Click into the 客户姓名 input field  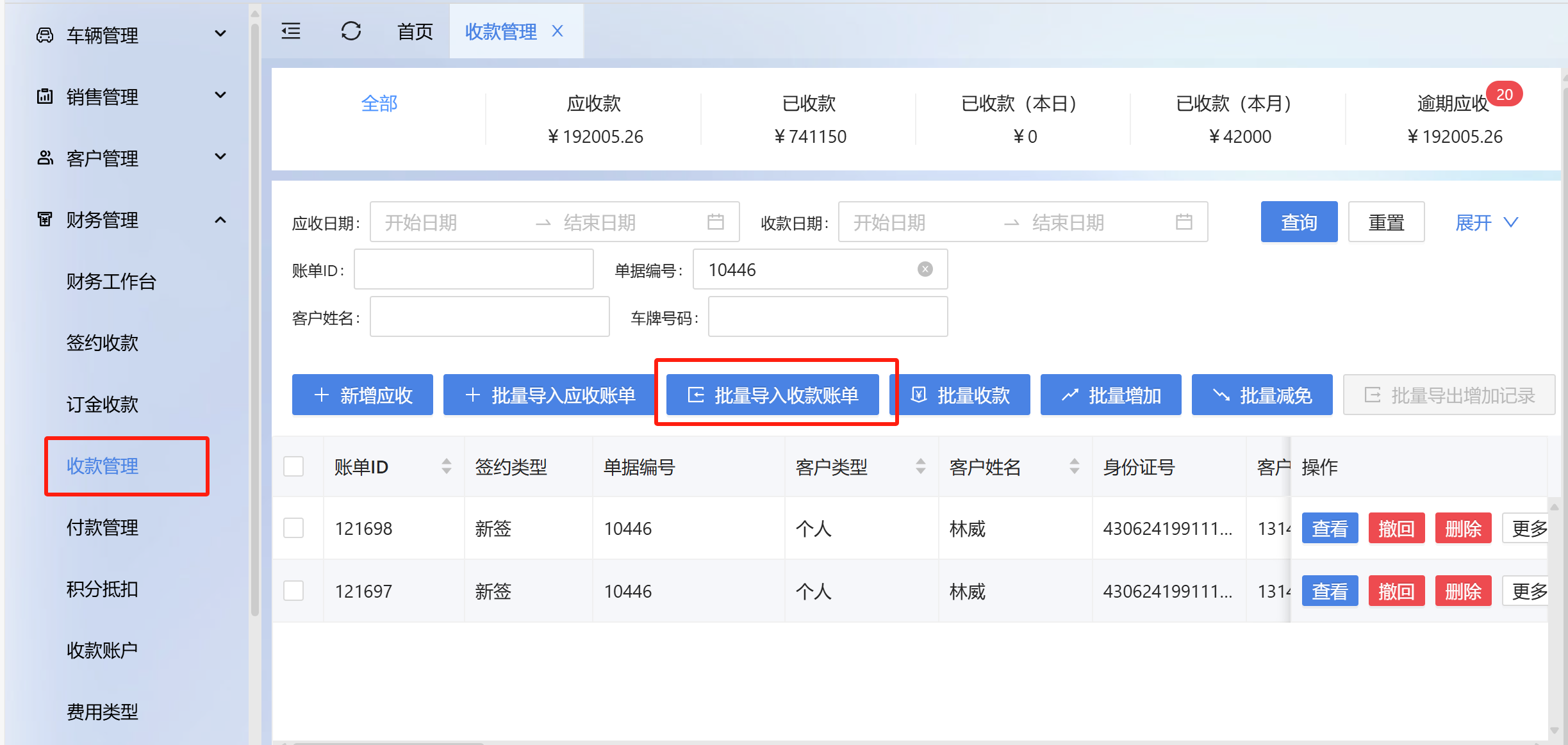tap(489, 316)
